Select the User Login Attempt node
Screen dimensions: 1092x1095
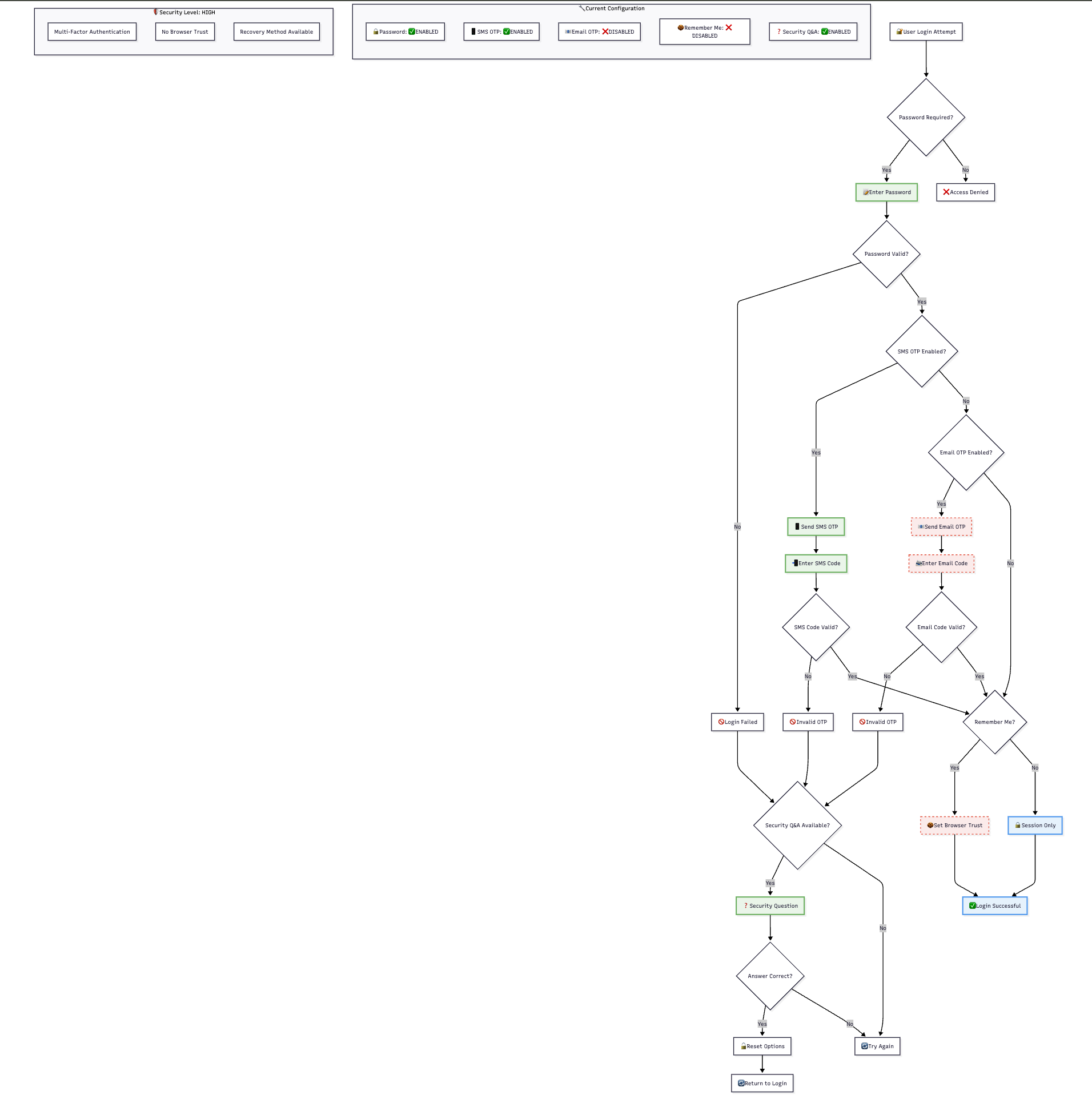(x=926, y=32)
